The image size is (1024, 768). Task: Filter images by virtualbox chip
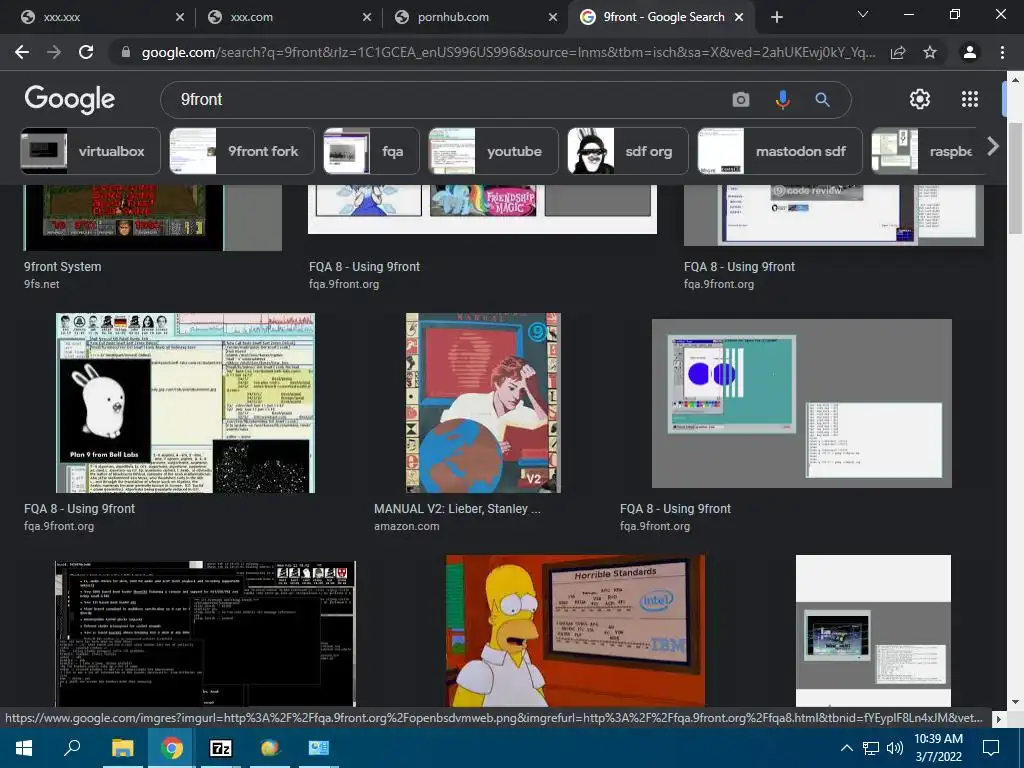[x=90, y=151]
